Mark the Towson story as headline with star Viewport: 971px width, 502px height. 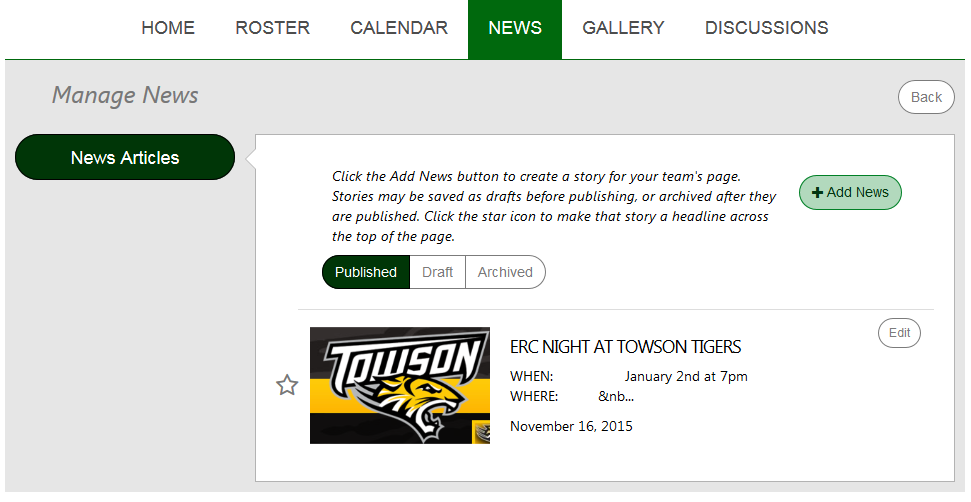tap(287, 385)
